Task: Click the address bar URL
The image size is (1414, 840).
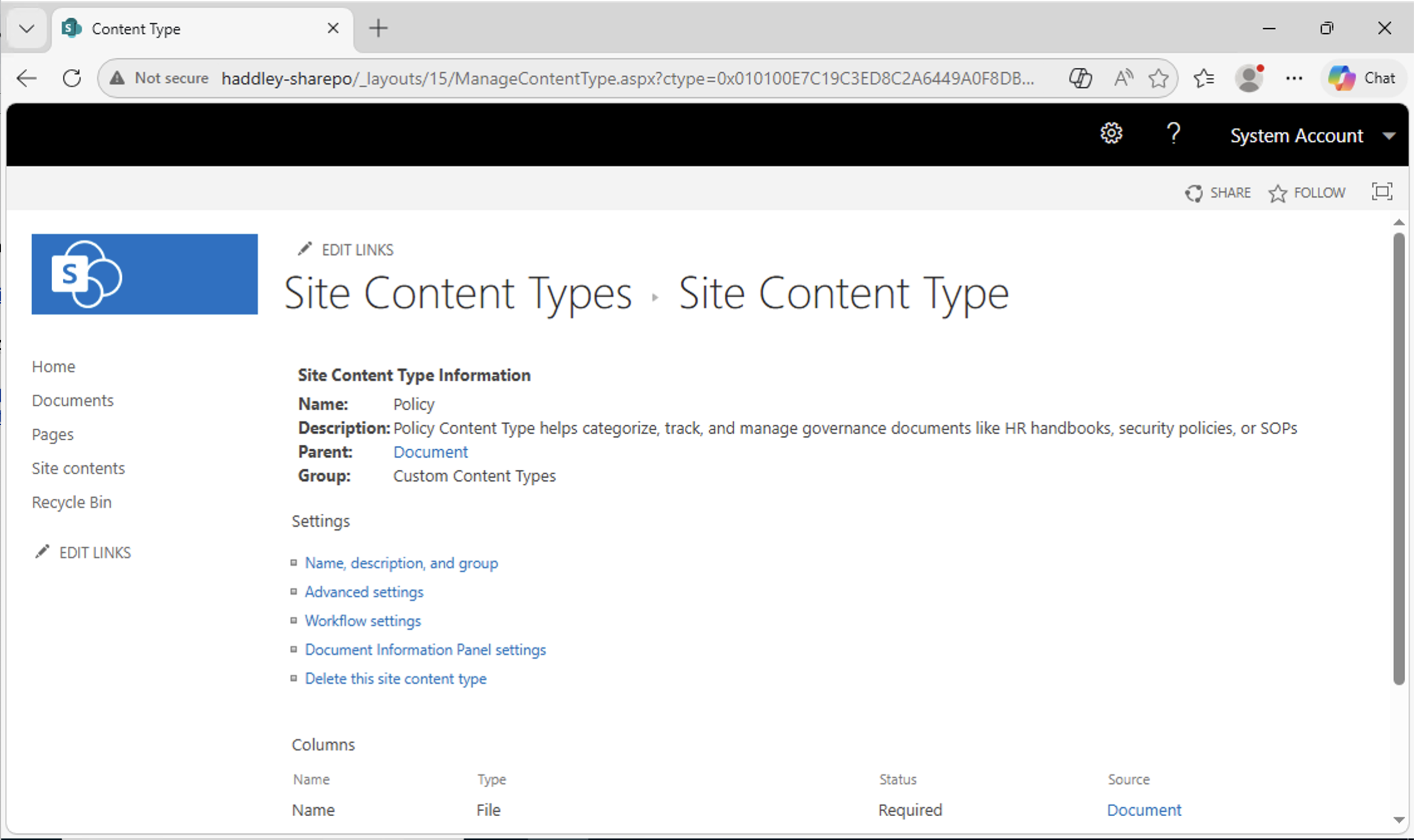Action: [627, 78]
